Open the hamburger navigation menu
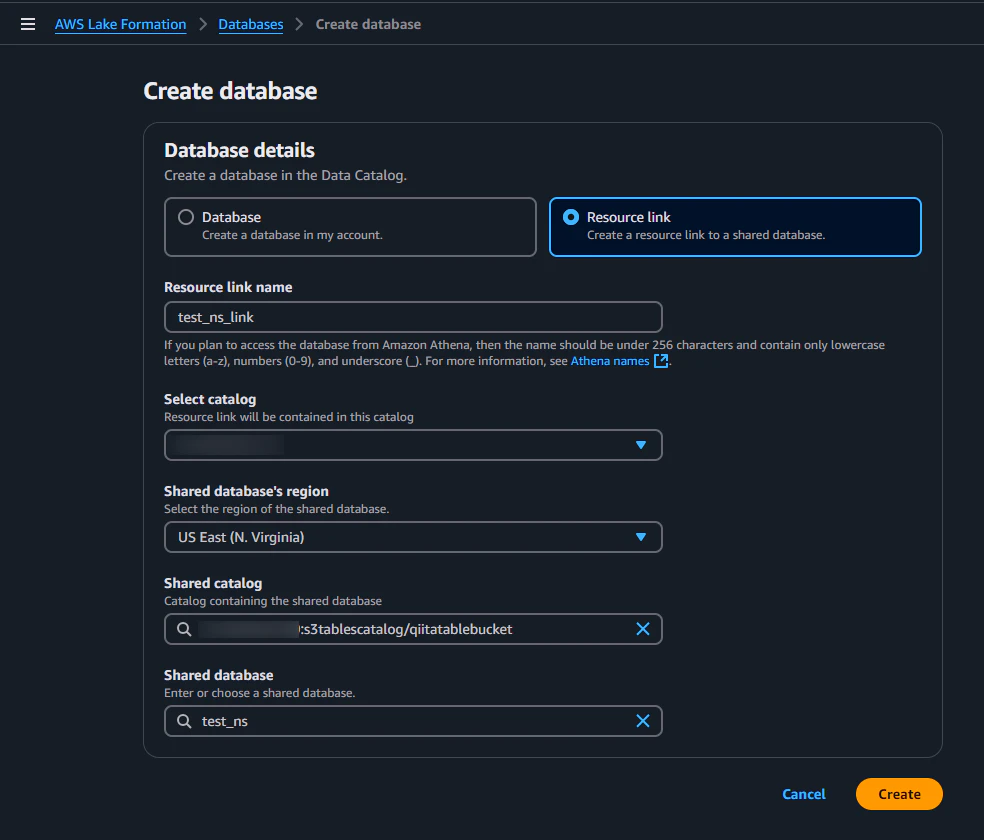The width and height of the screenshot is (984, 840). coord(28,24)
